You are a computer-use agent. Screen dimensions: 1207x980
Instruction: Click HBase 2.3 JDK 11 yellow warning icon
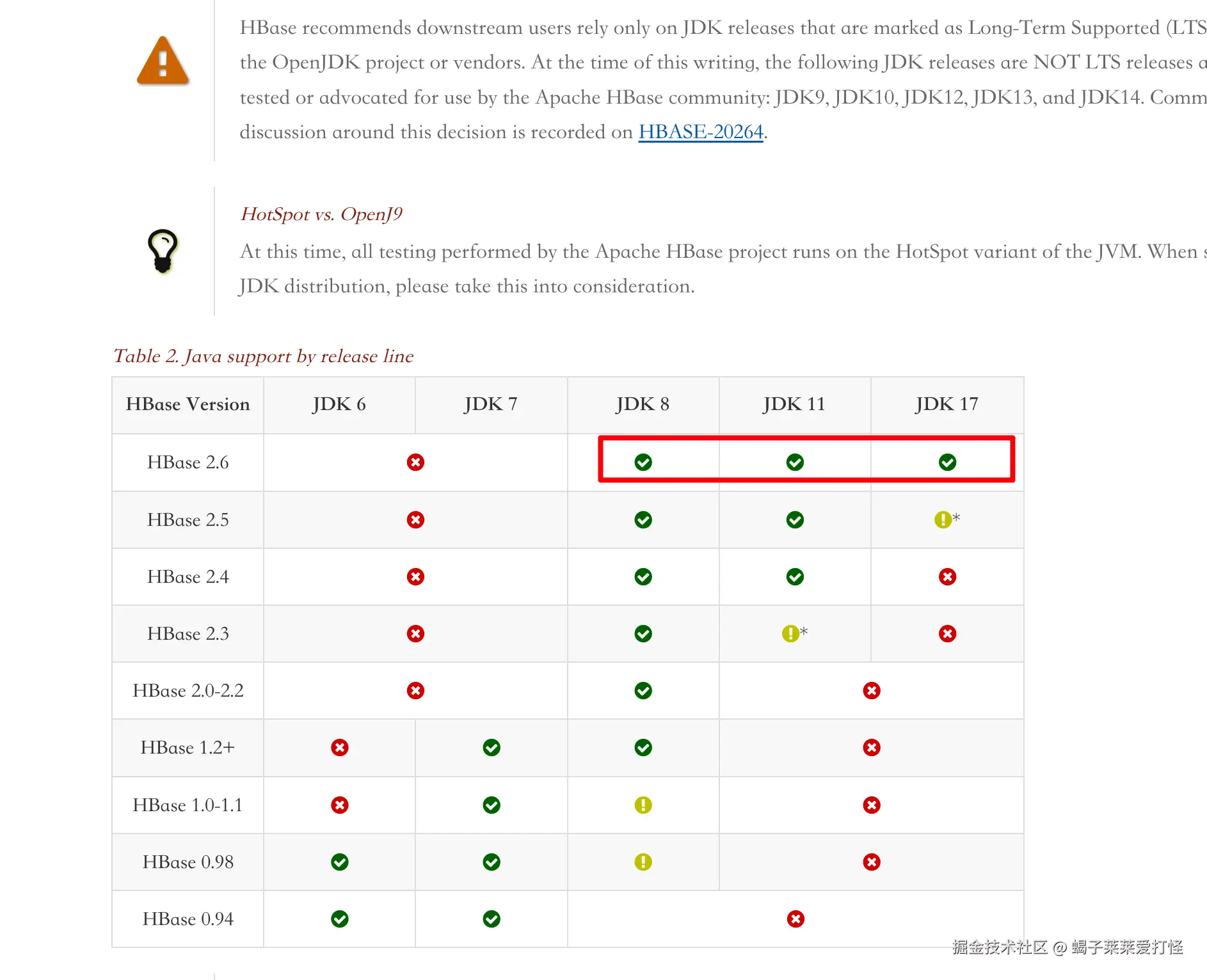tap(790, 633)
